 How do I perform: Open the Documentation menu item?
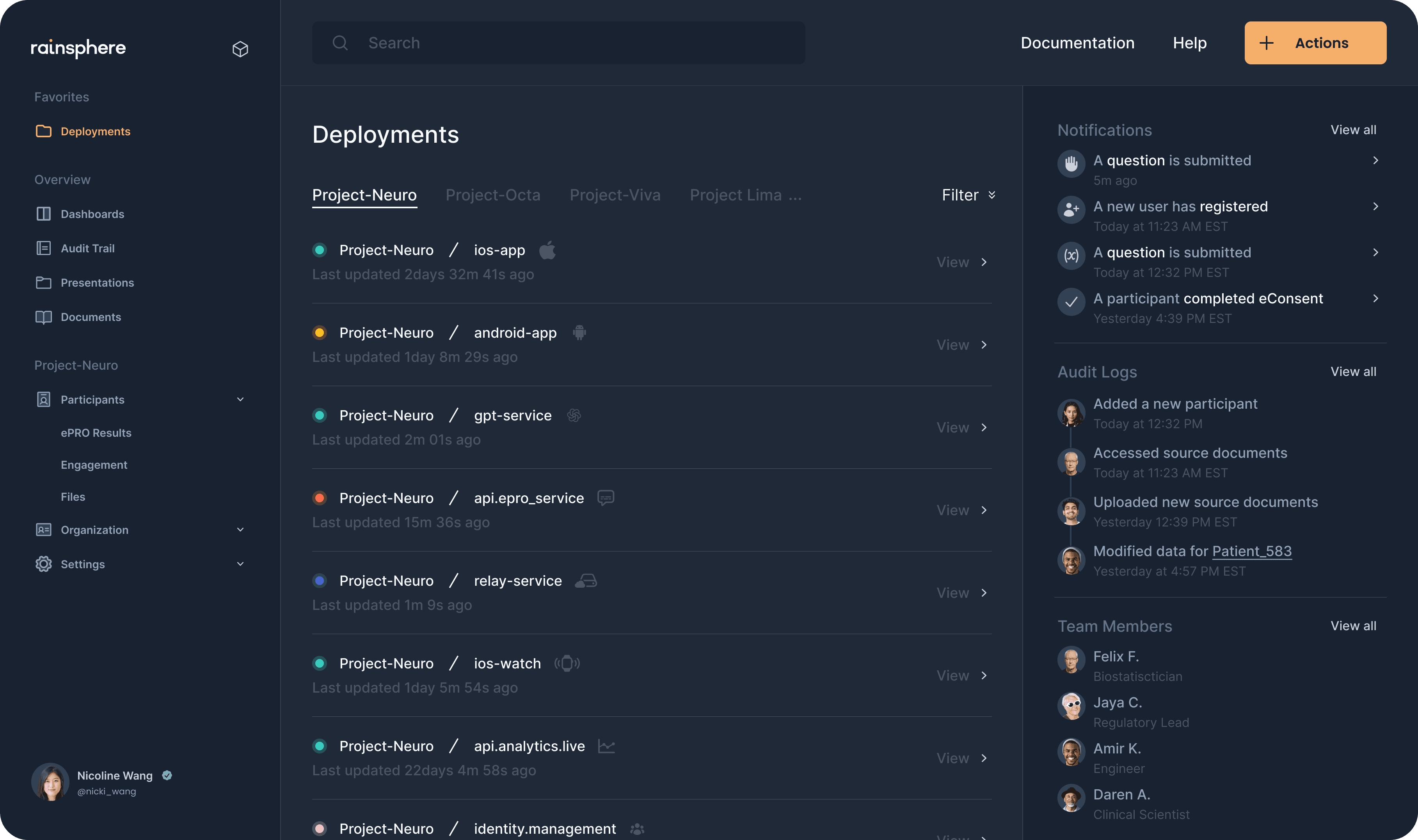coord(1077,43)
